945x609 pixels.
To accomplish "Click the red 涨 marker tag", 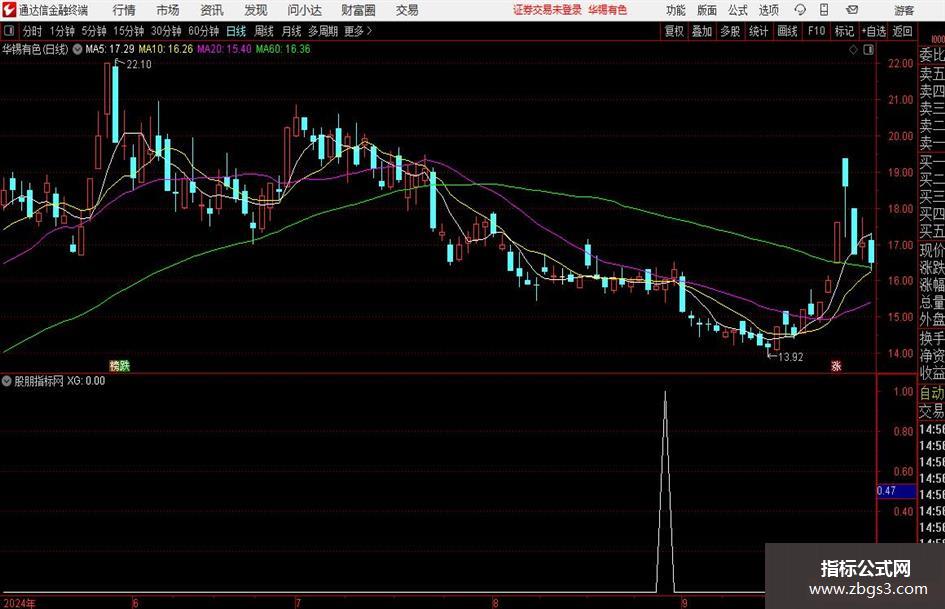I will point(836,365).
